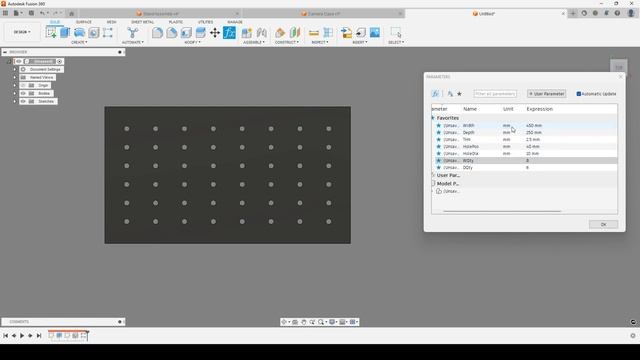
Task: Unfavorite the Width parameter star
Action: click(x=439, y=125)
